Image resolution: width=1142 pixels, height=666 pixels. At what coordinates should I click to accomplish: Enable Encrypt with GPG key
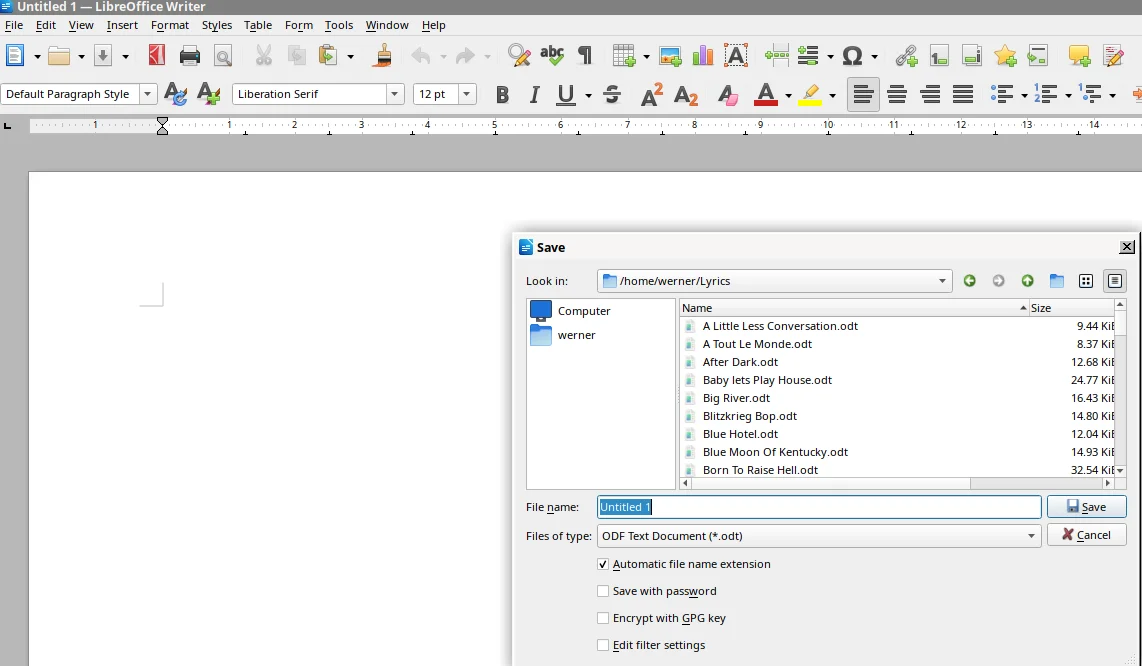603,618
